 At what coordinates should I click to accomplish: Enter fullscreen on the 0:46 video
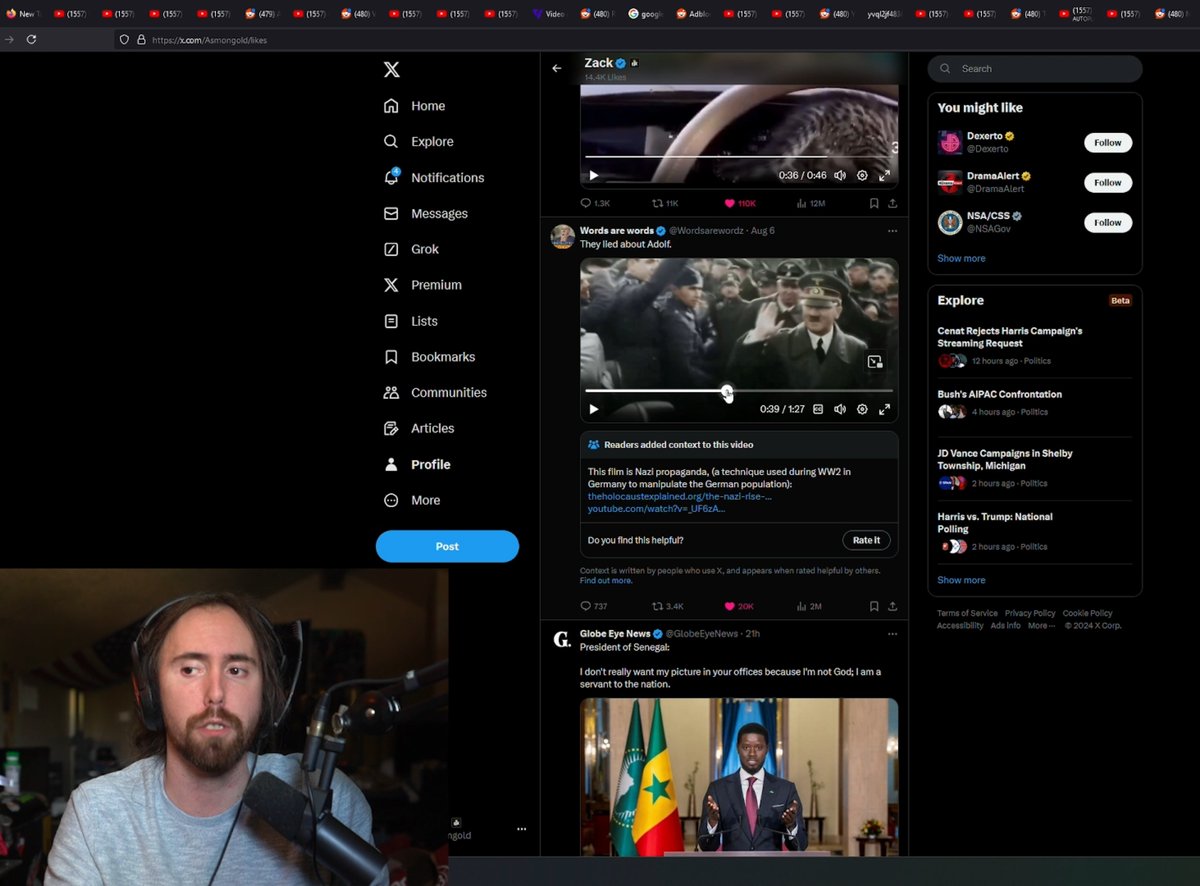coord(884,175)
